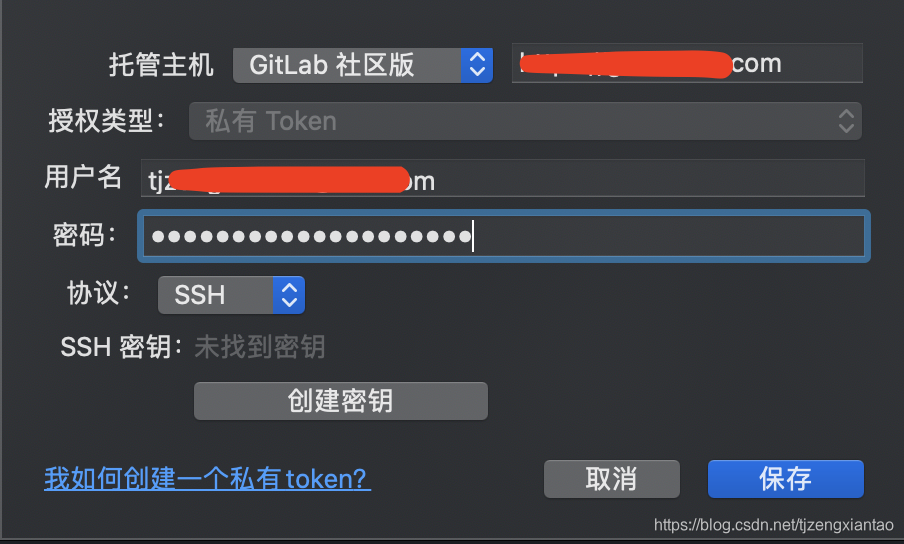Click blue arrows beside SSH protocol
The width and height of the screenshot is (904, 544).
(x=289, y=295)
